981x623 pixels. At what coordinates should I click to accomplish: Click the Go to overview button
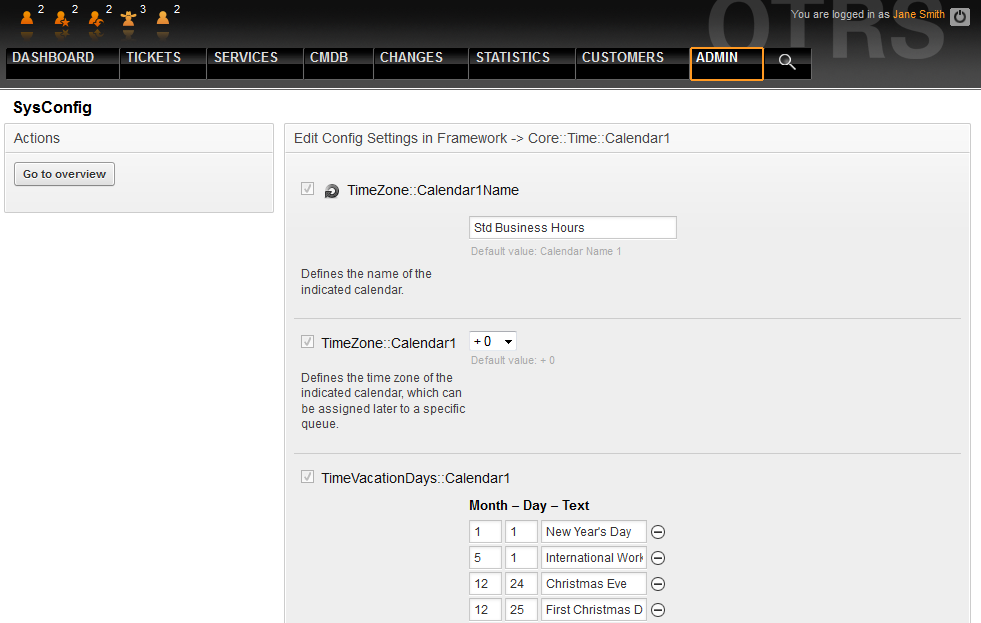(65, 174)
